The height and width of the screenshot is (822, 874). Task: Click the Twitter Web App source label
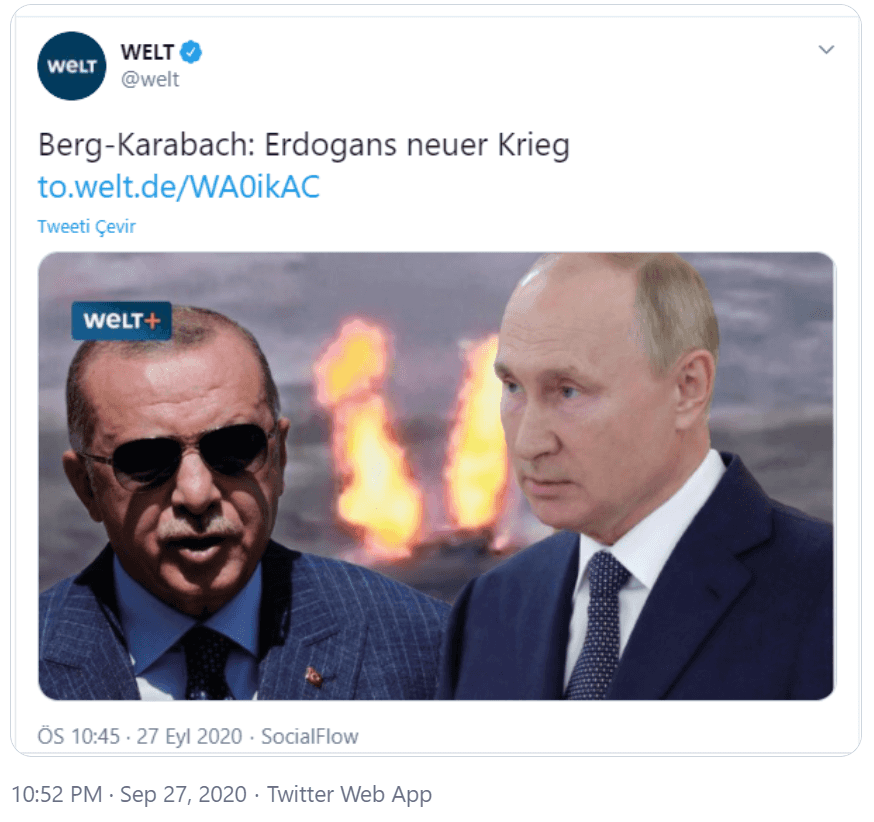pyautogui.click(x=349, y=794)
